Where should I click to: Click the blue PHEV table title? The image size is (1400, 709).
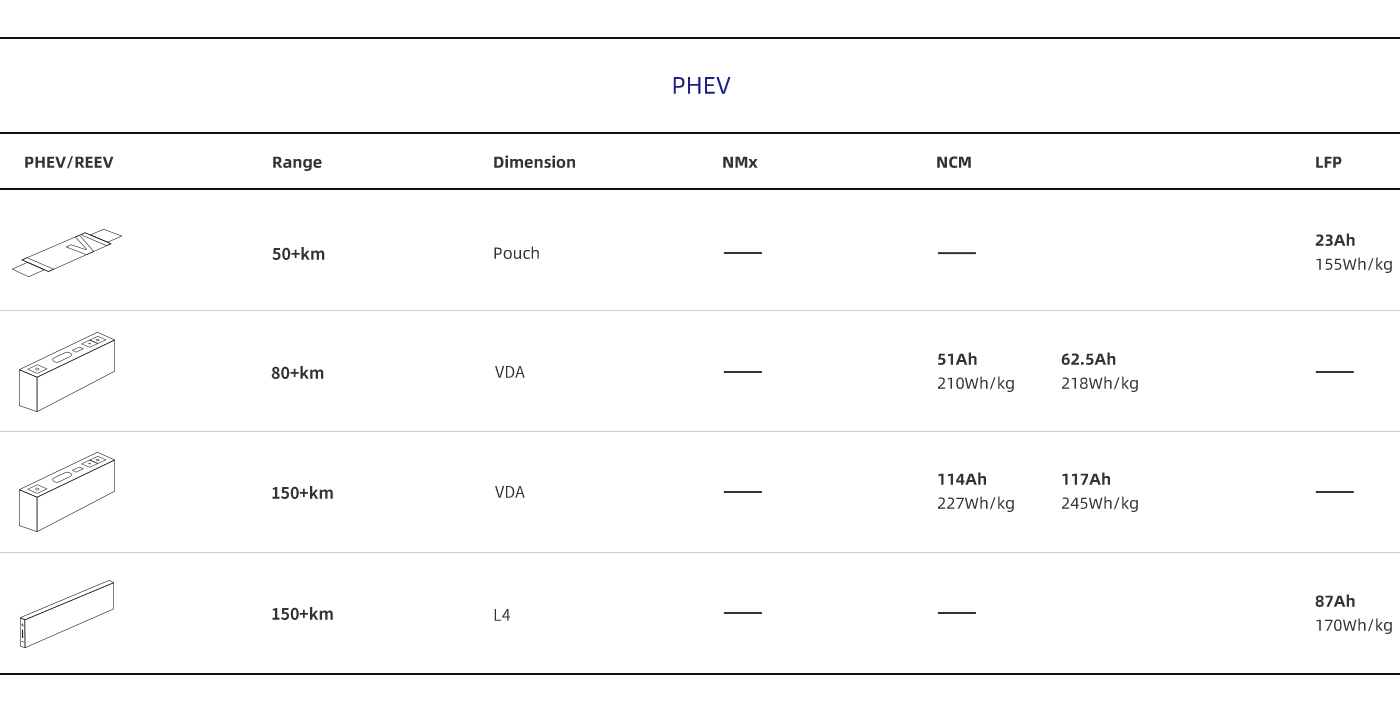[700, 86]
